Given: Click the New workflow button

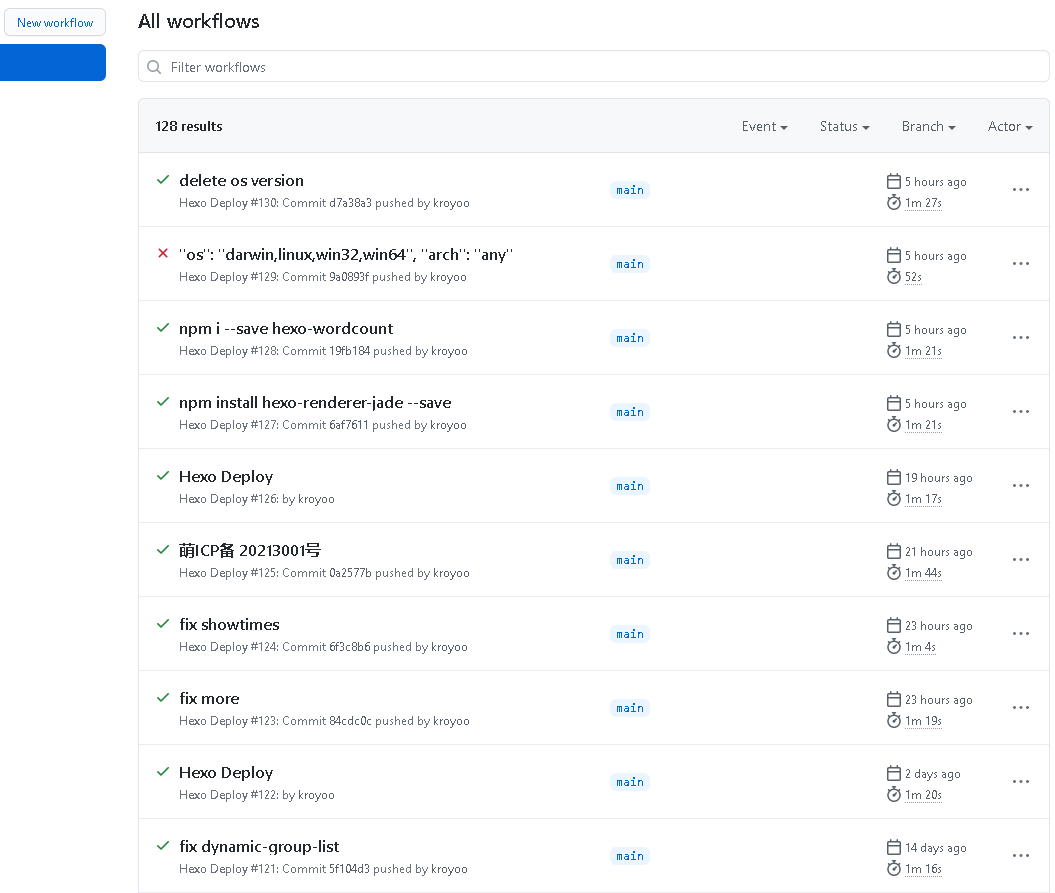Looking at the screenshot, I should coord(55,23).
